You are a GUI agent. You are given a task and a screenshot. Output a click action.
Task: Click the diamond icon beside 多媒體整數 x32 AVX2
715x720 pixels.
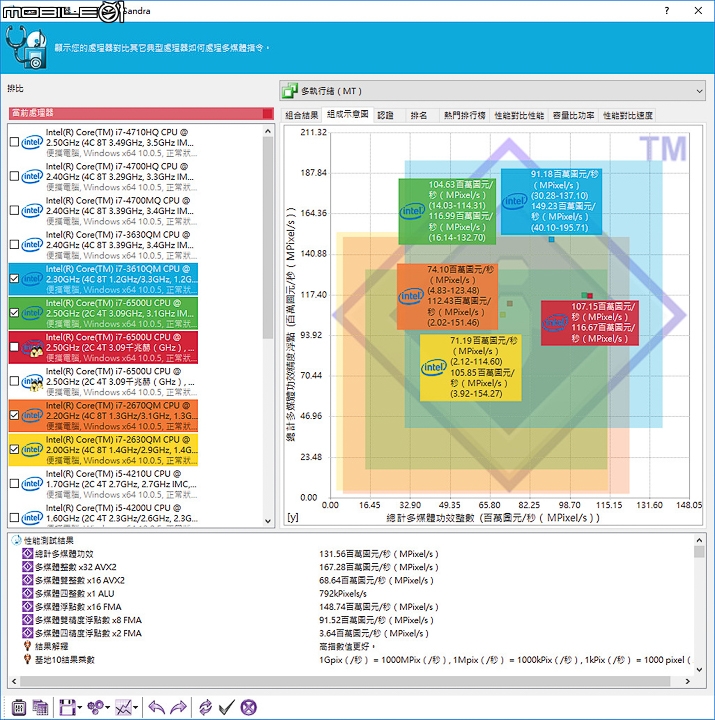[28, 567]
